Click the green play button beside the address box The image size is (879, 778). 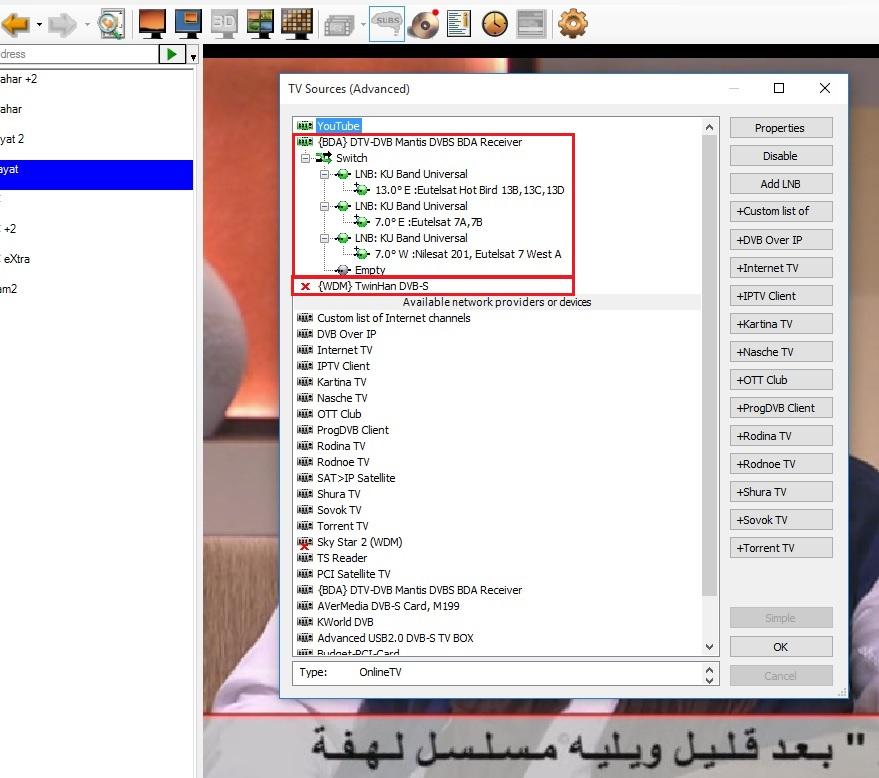[172, 54]
